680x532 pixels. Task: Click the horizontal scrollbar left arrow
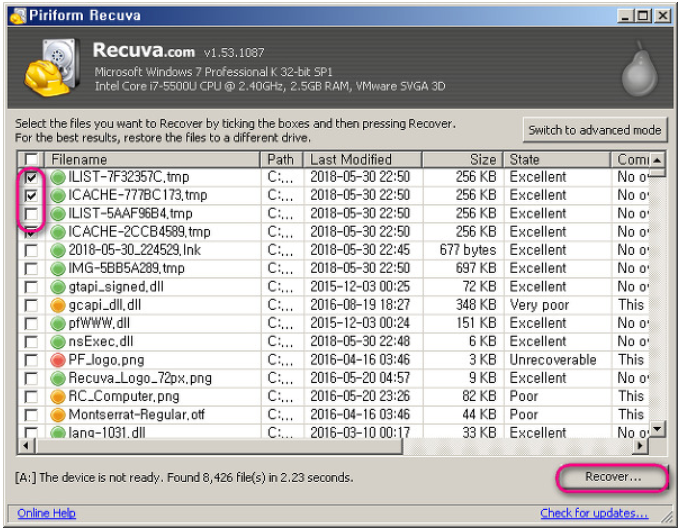pyautogui.click(x=26, y=445)
